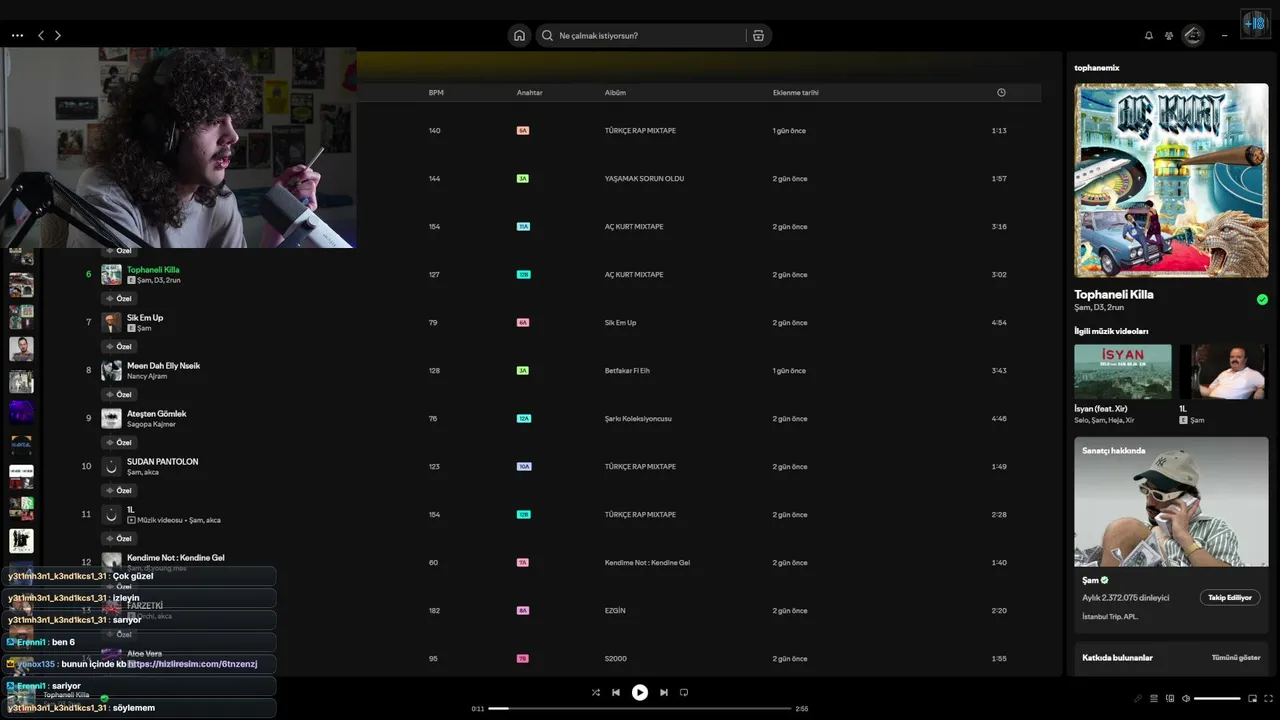Navigate forward with the right arrow
Image resolution: width=1280 pixels, height=720 pixels.
(58, 35)
